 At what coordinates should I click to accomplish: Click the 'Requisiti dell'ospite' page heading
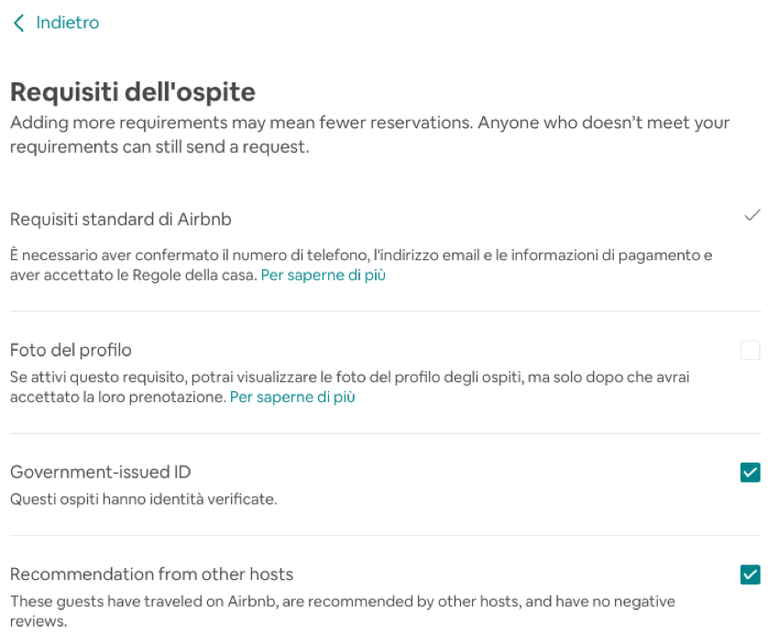[x=132, y=92]
